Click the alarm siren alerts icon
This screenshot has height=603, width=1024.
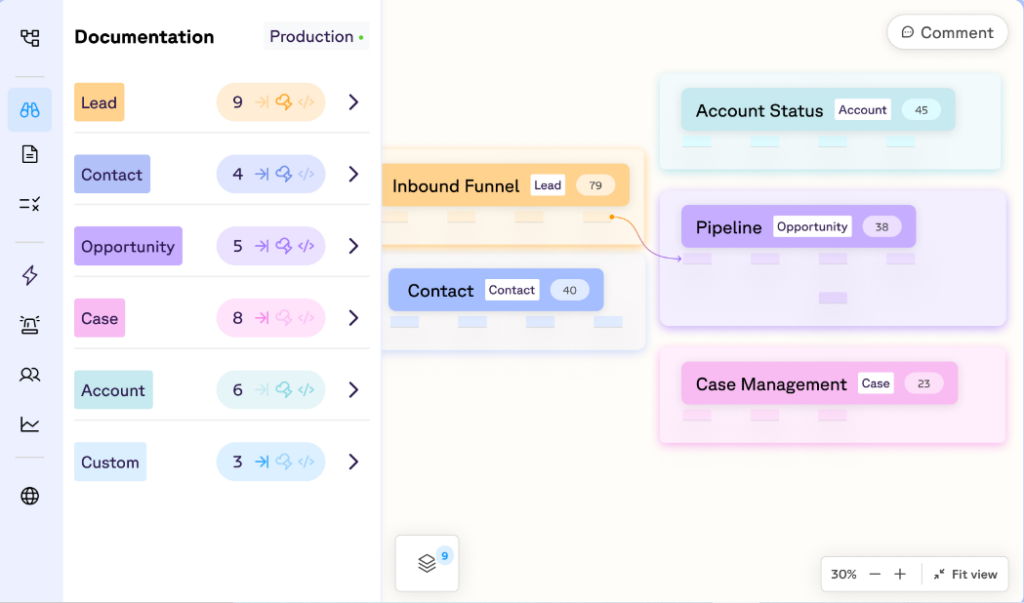pyautogui.click(x=30, y=325)
